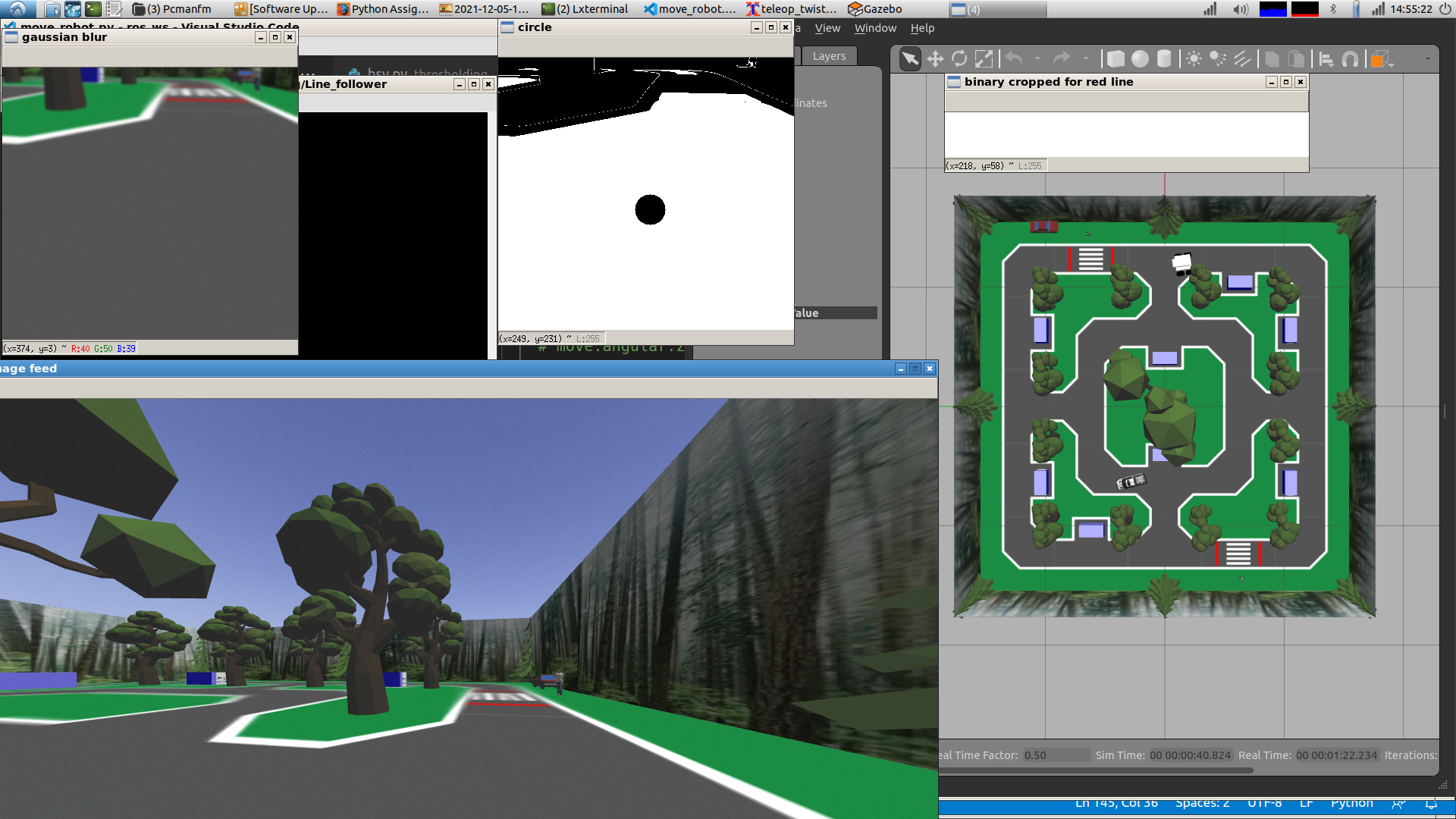Activate the rotate mode tool
The height and width of the screenshot is (819, 1456).
tap(959, 59)
